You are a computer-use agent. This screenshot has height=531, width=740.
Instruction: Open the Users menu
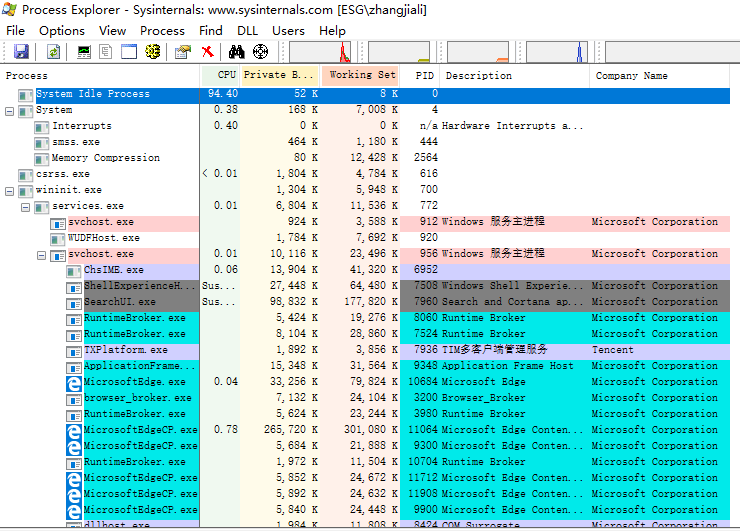288,31
